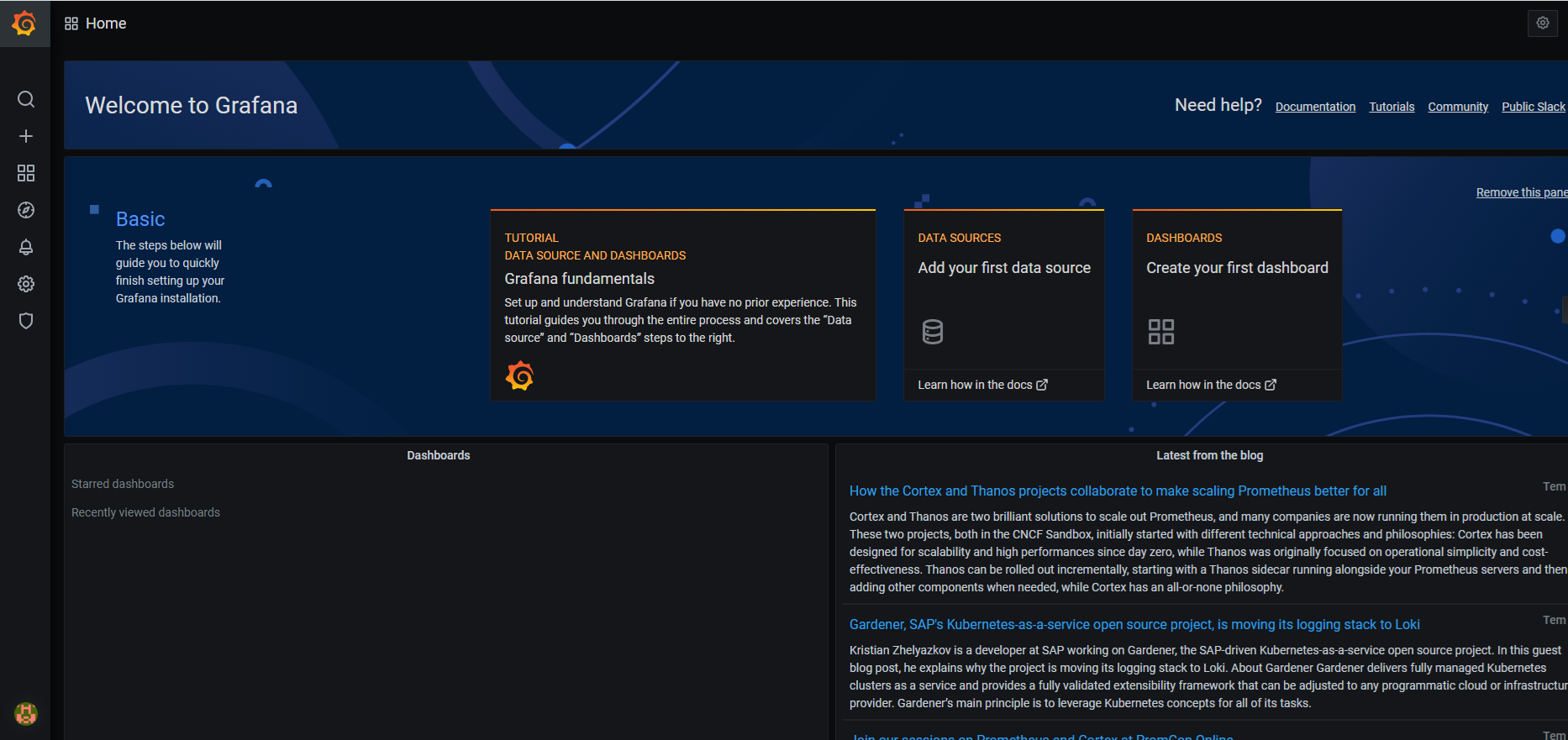The width and height of the screenshot is (1568, 740).
Task: Click the Dashboards panel title
Action: pyautogui.click(x=439, y=455)
